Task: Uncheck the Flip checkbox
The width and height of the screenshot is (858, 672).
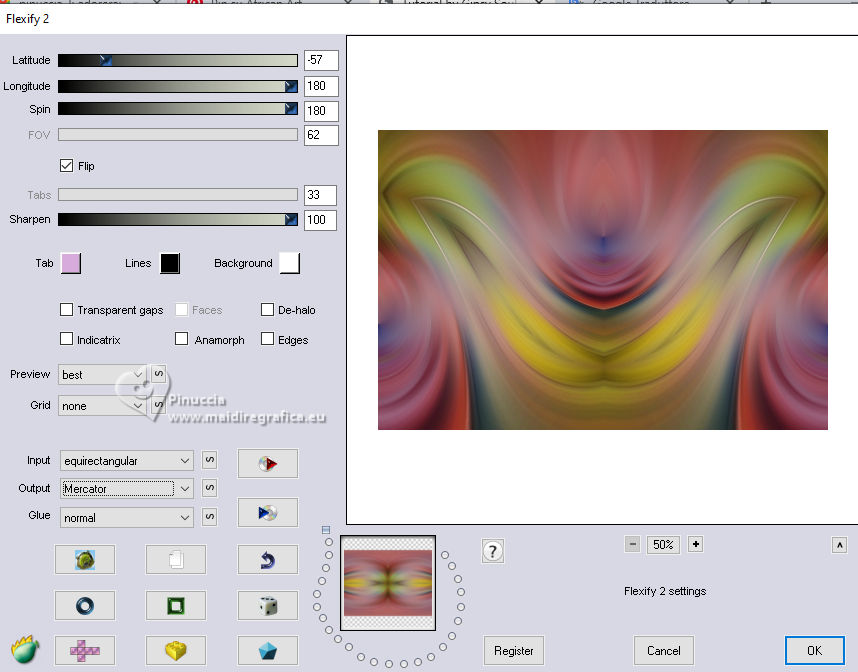Action: click(x=66, y=165)
